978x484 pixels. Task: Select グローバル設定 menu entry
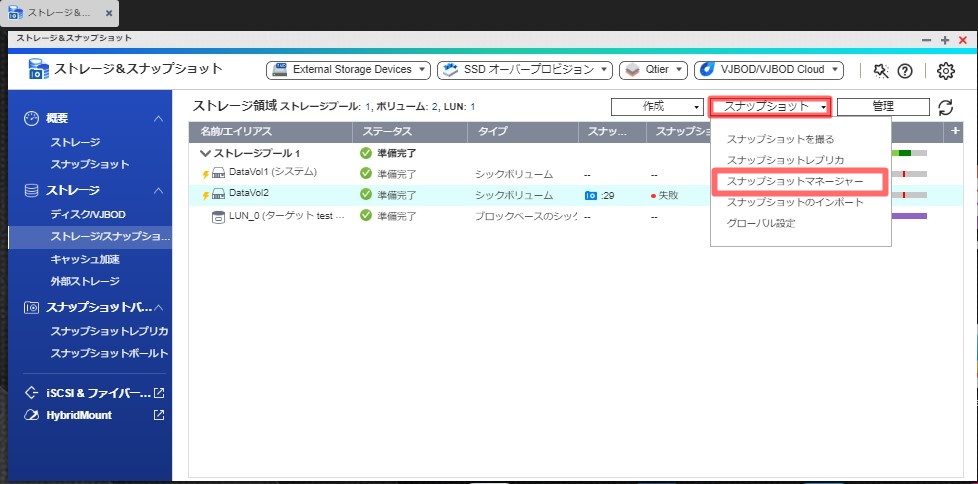[x=761, y=223]
